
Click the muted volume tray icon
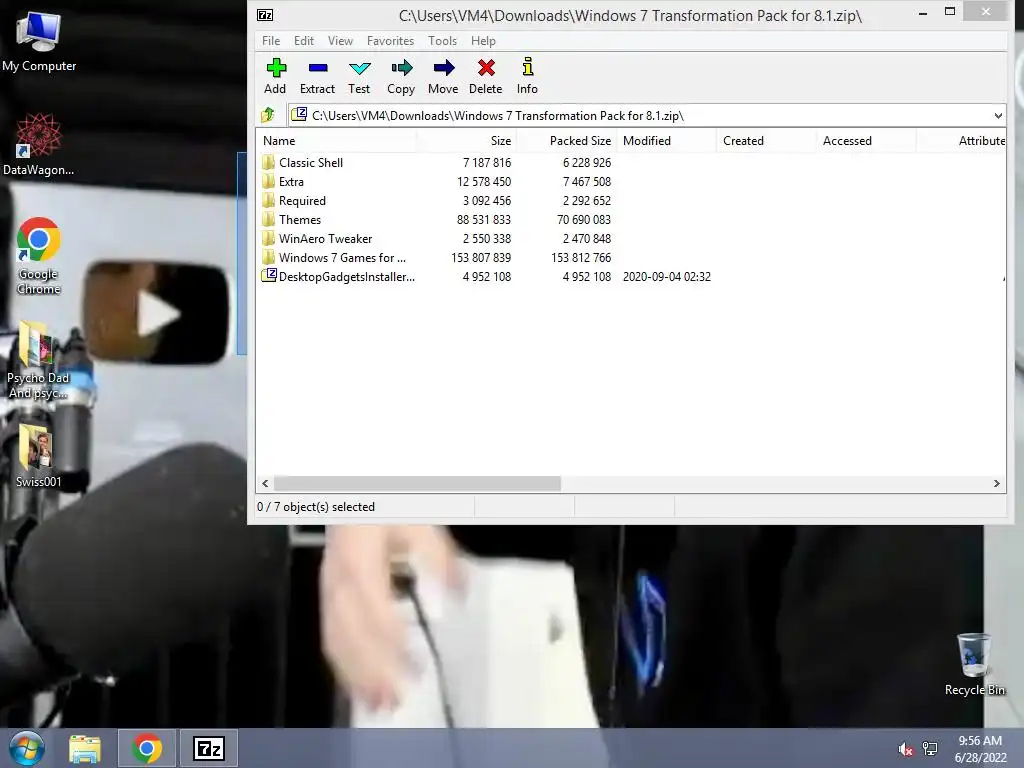[905, 749]
